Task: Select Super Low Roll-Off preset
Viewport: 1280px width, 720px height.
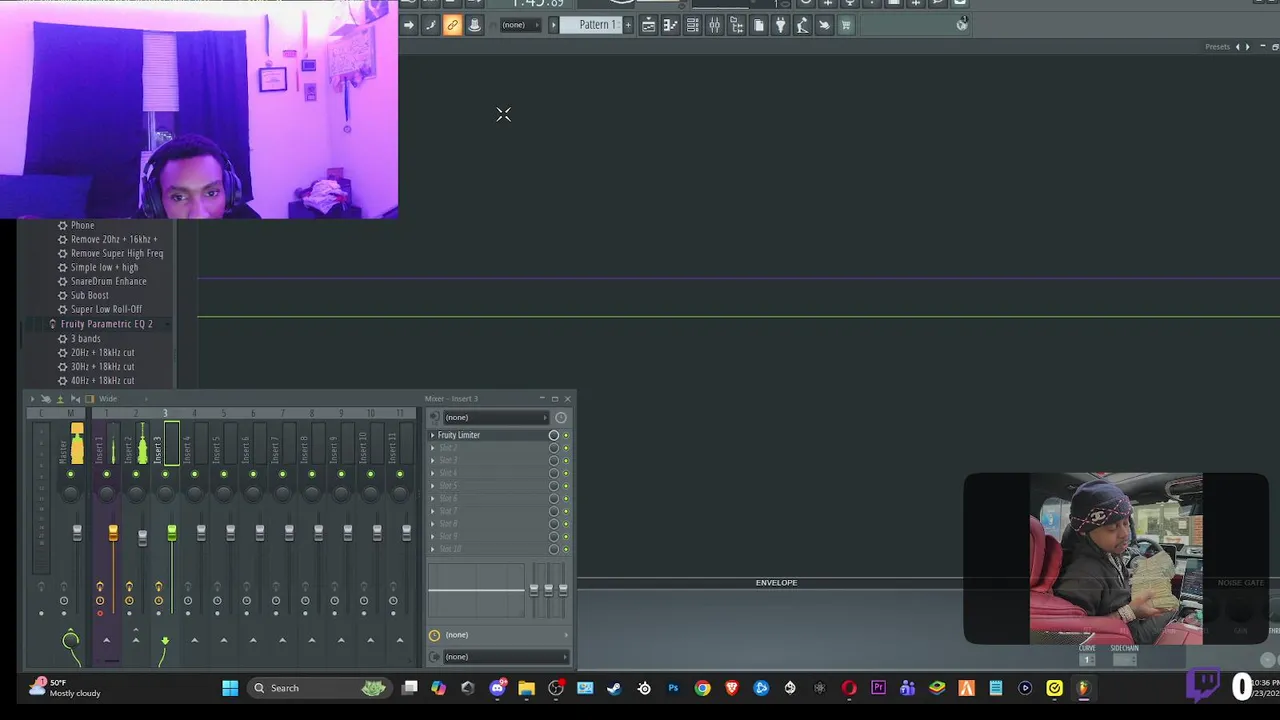Action: coord(106,310)
